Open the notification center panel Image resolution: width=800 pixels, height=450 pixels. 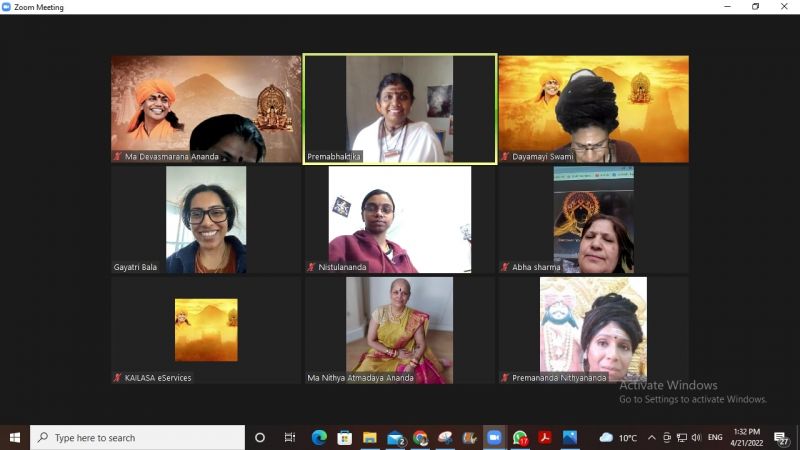781,438
